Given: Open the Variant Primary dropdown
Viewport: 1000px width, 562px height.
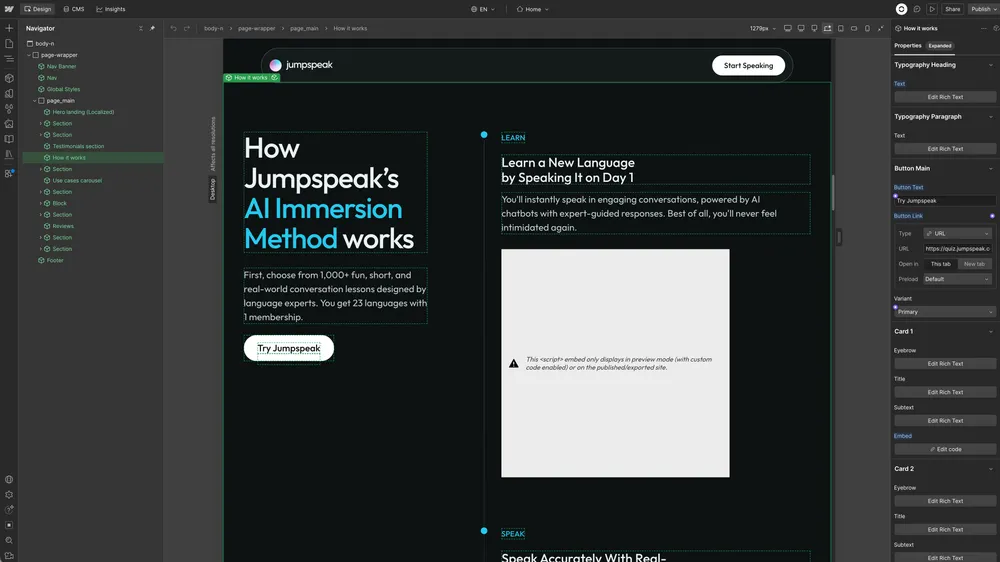Looking at the screenshot, I should tap(945, 312).
